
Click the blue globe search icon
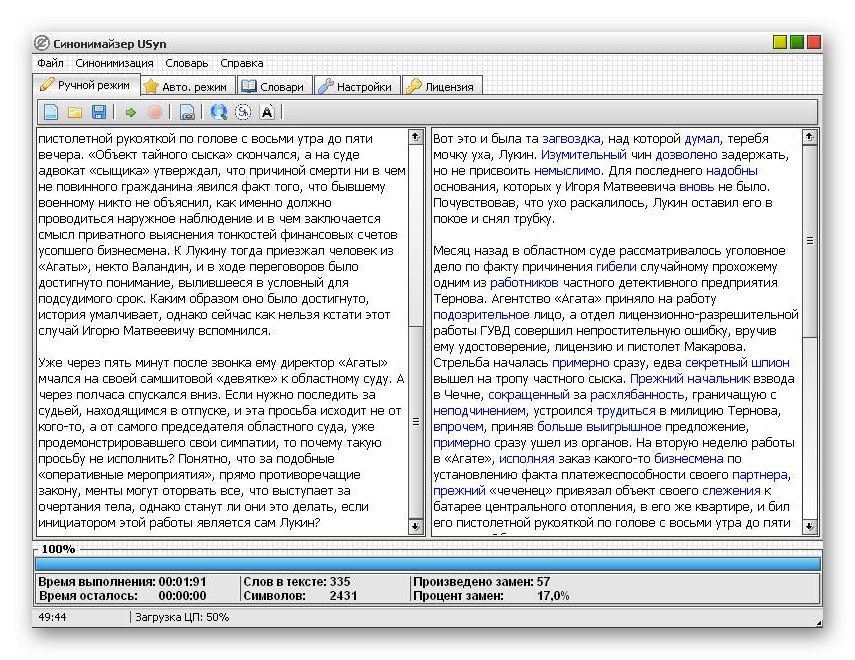tap(219, 112)
